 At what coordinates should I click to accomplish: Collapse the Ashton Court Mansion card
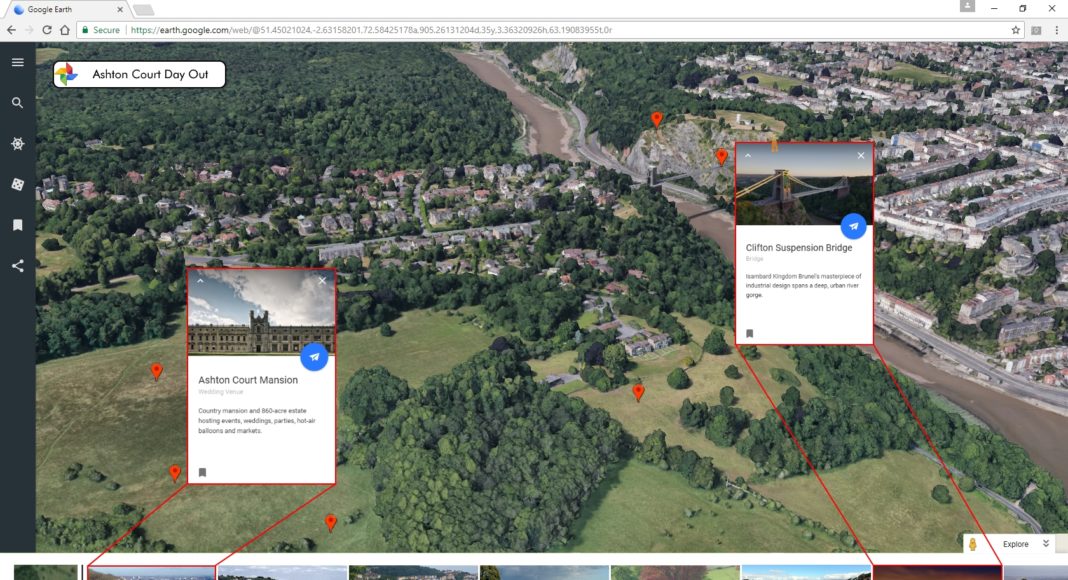(200, 281)
